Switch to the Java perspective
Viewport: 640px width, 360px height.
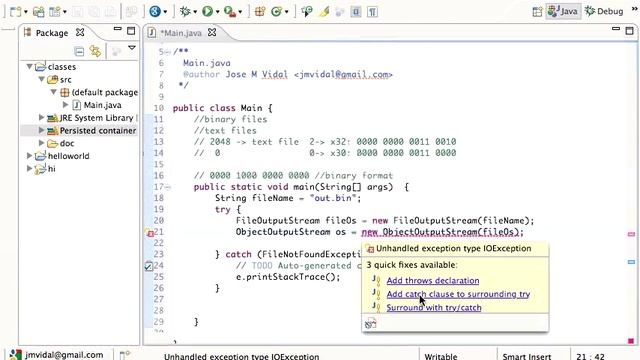[x=563, y=11]
